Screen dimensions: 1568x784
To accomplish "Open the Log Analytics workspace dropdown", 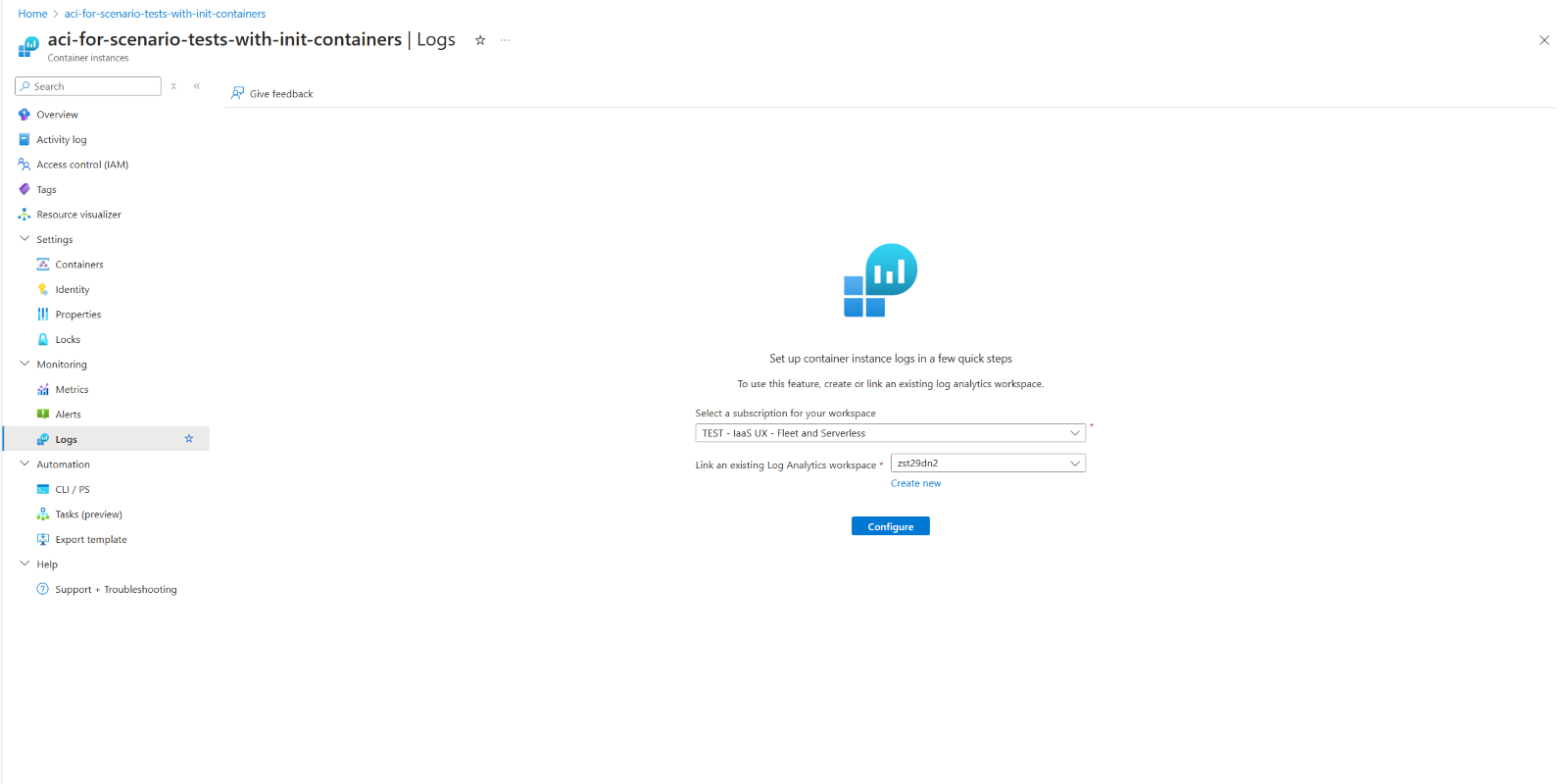I will [988, 463].
